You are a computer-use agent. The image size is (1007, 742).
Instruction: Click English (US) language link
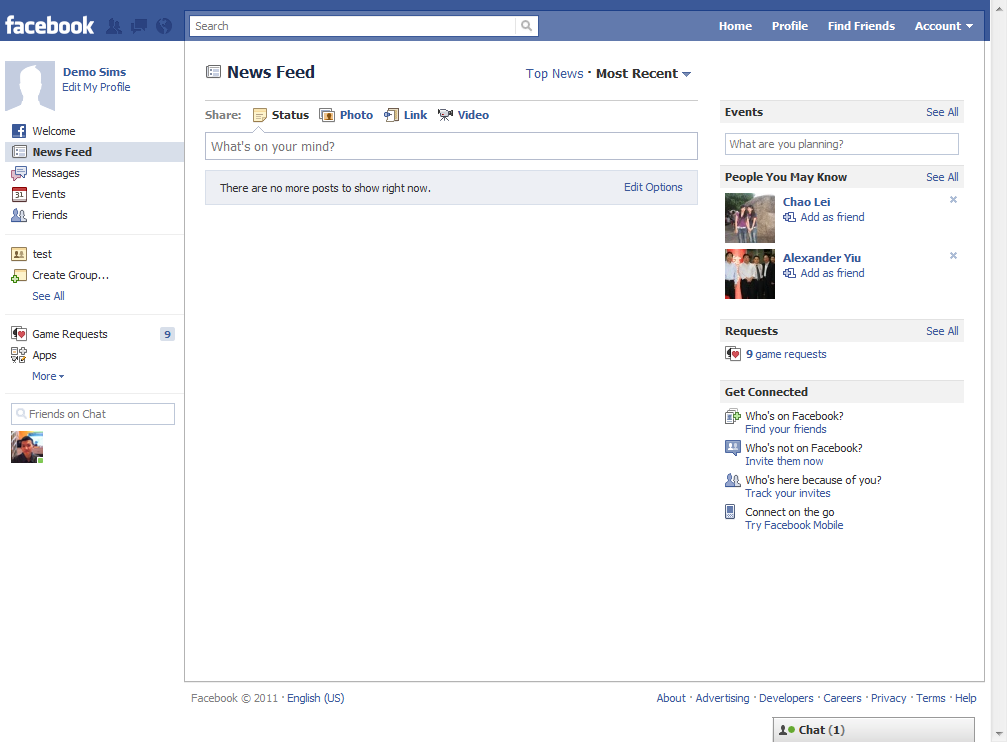315,698
